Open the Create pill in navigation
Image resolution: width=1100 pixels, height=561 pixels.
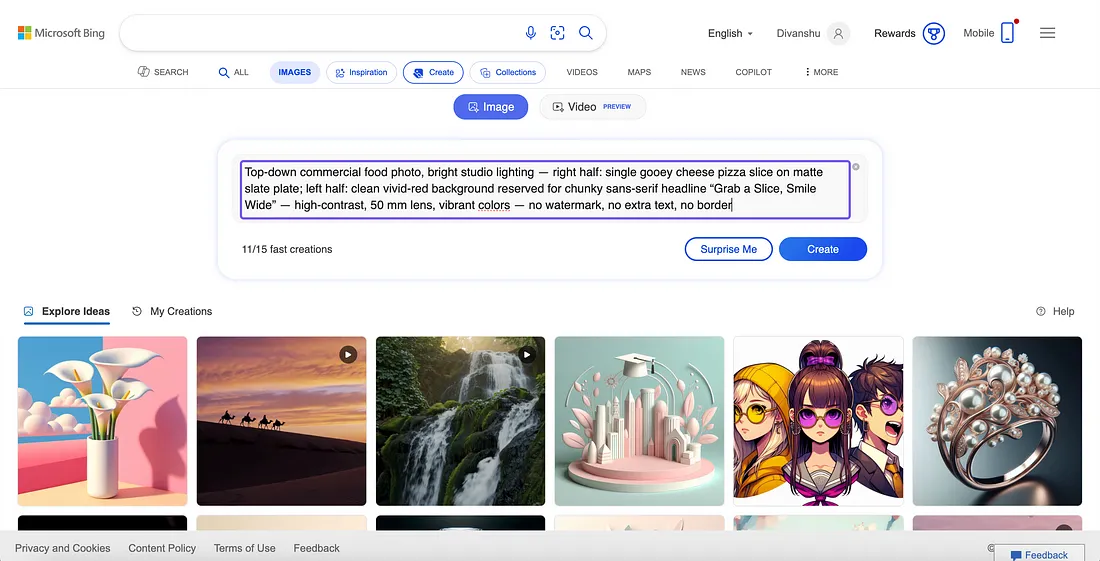point(434,72)
